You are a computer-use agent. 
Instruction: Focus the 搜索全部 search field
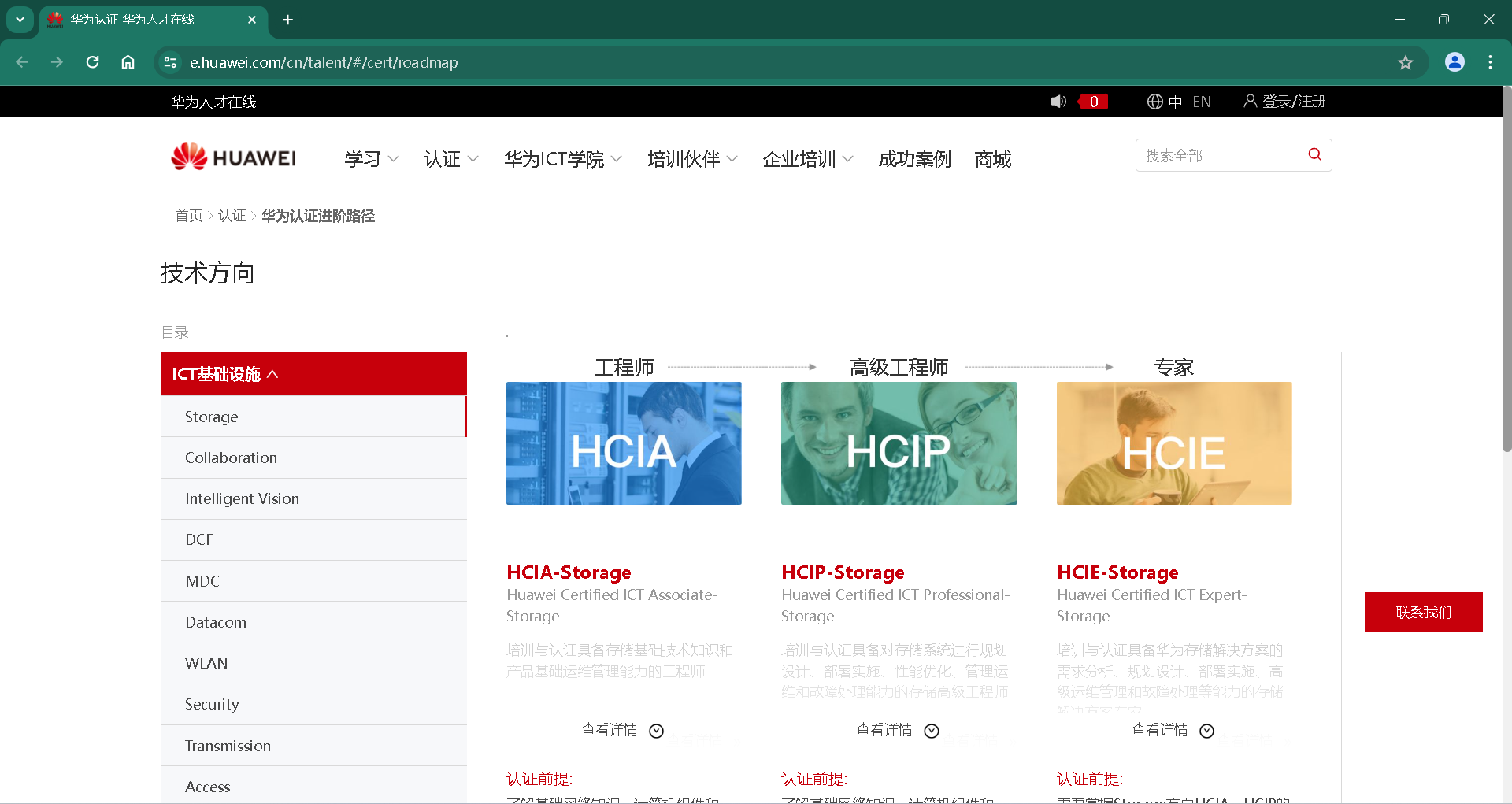(x=1219, y=155)
